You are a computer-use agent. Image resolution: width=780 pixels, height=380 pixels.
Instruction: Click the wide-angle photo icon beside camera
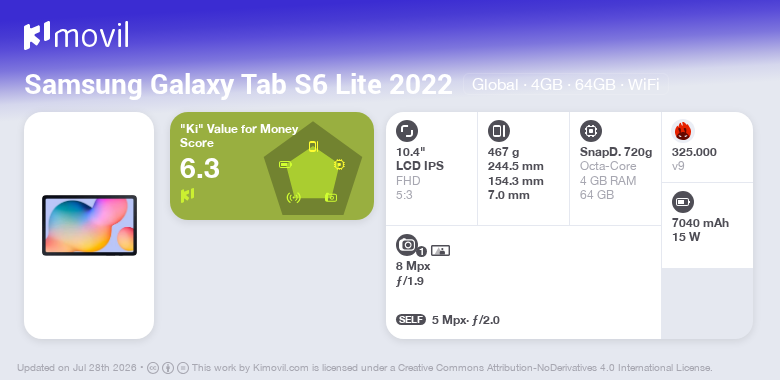440,251
